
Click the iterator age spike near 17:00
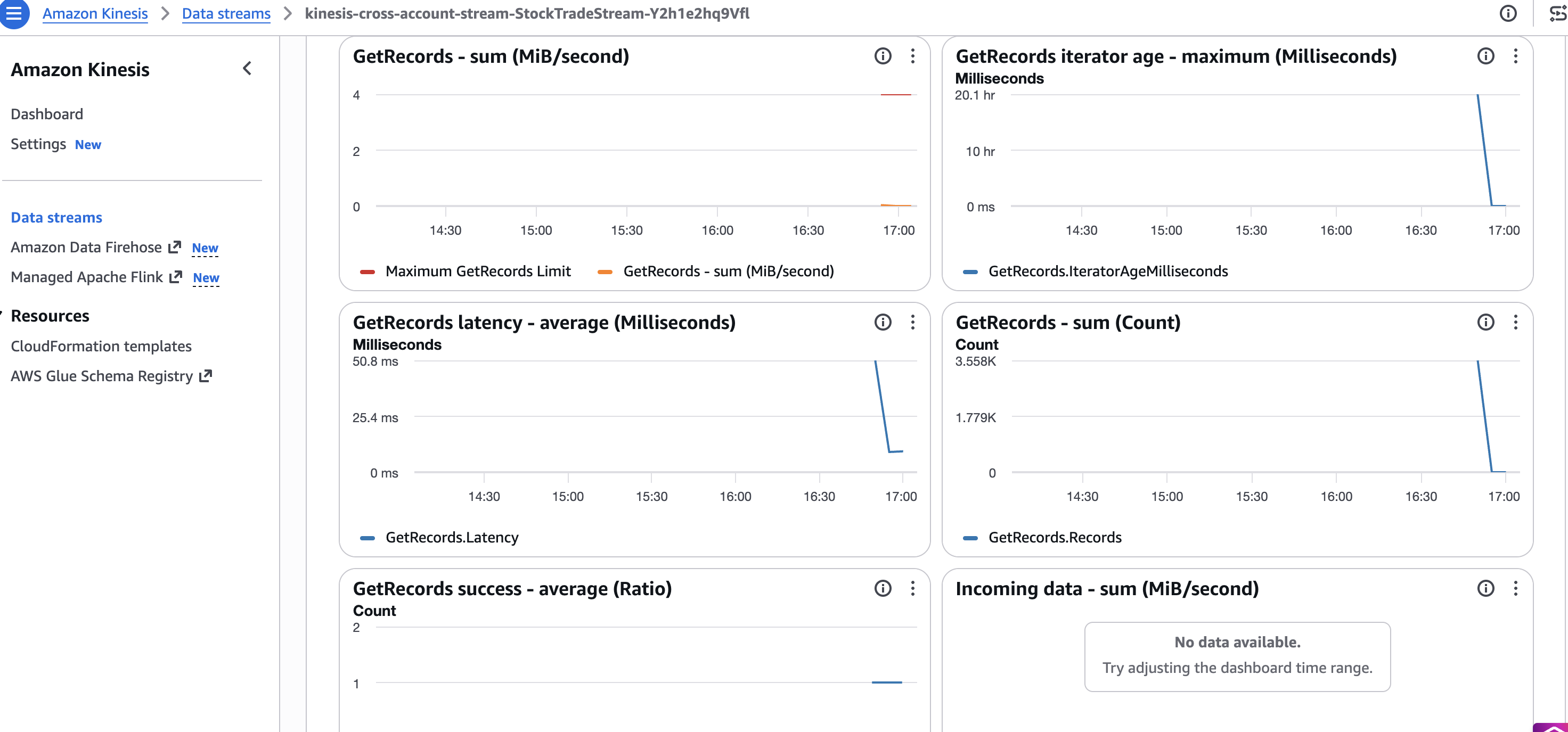pos(1484,149)
